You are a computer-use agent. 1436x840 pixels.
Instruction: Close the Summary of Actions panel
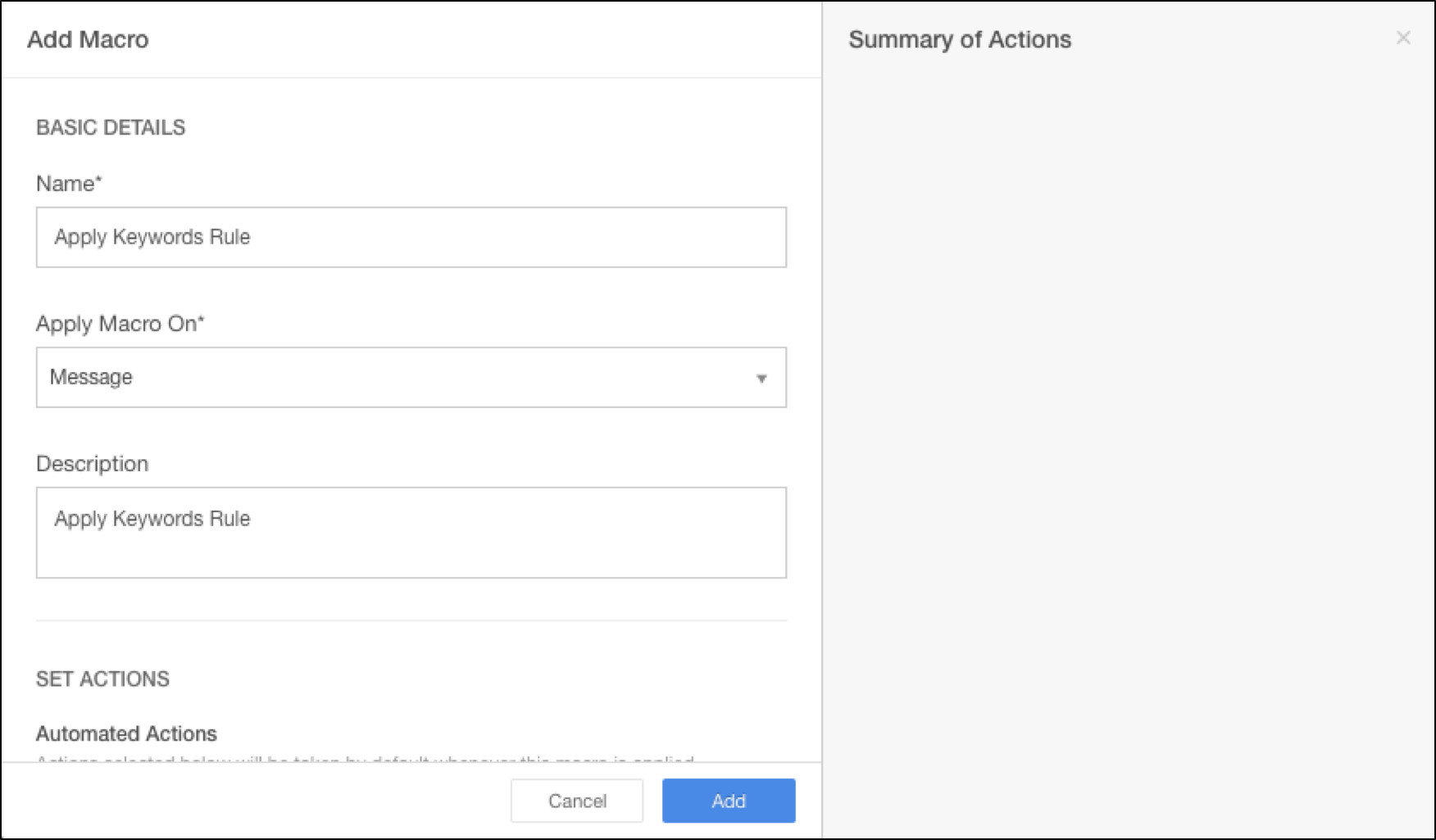tap(1402, 38)
